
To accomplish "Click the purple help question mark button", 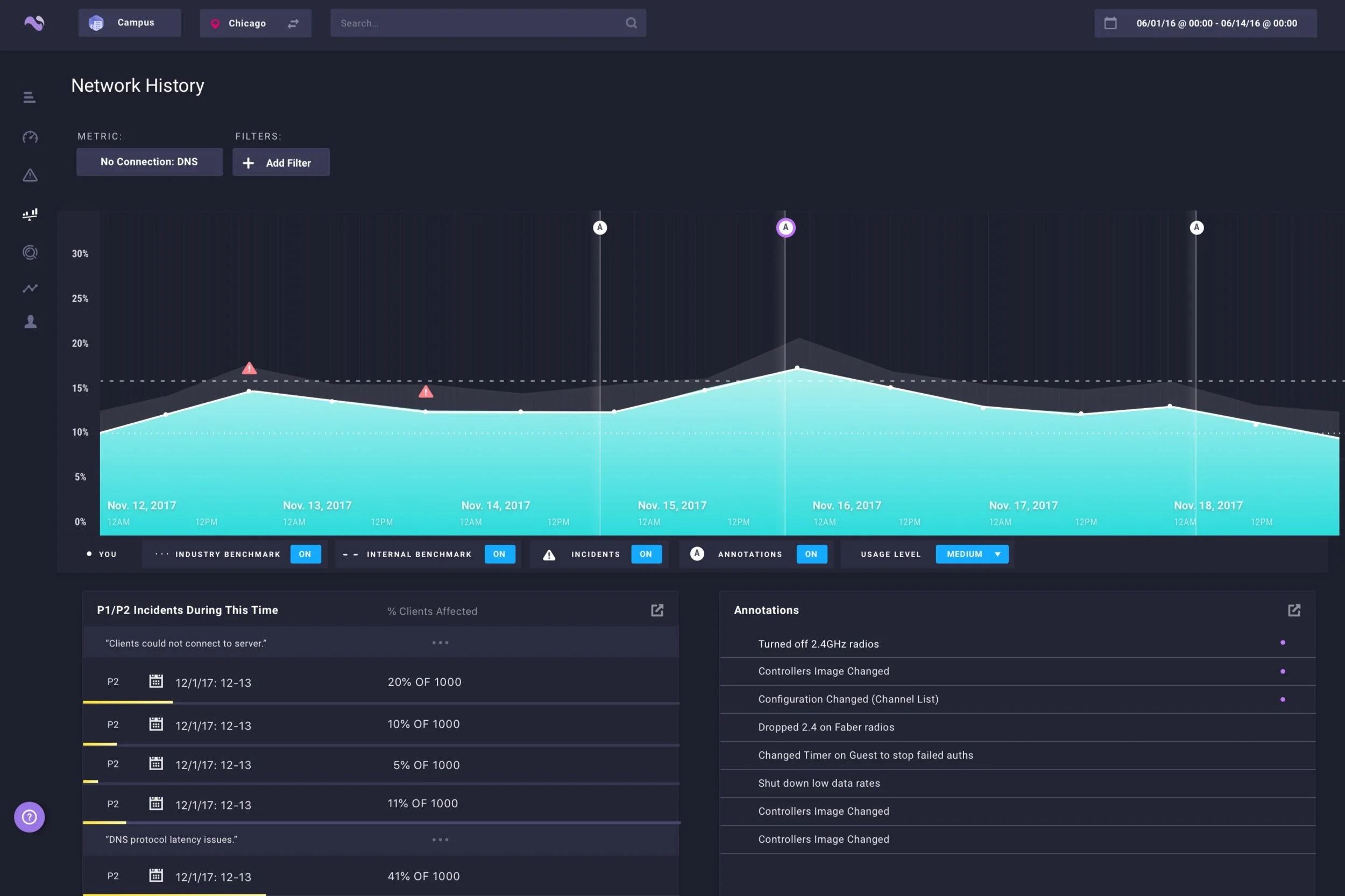I will [x=29, y=817].
